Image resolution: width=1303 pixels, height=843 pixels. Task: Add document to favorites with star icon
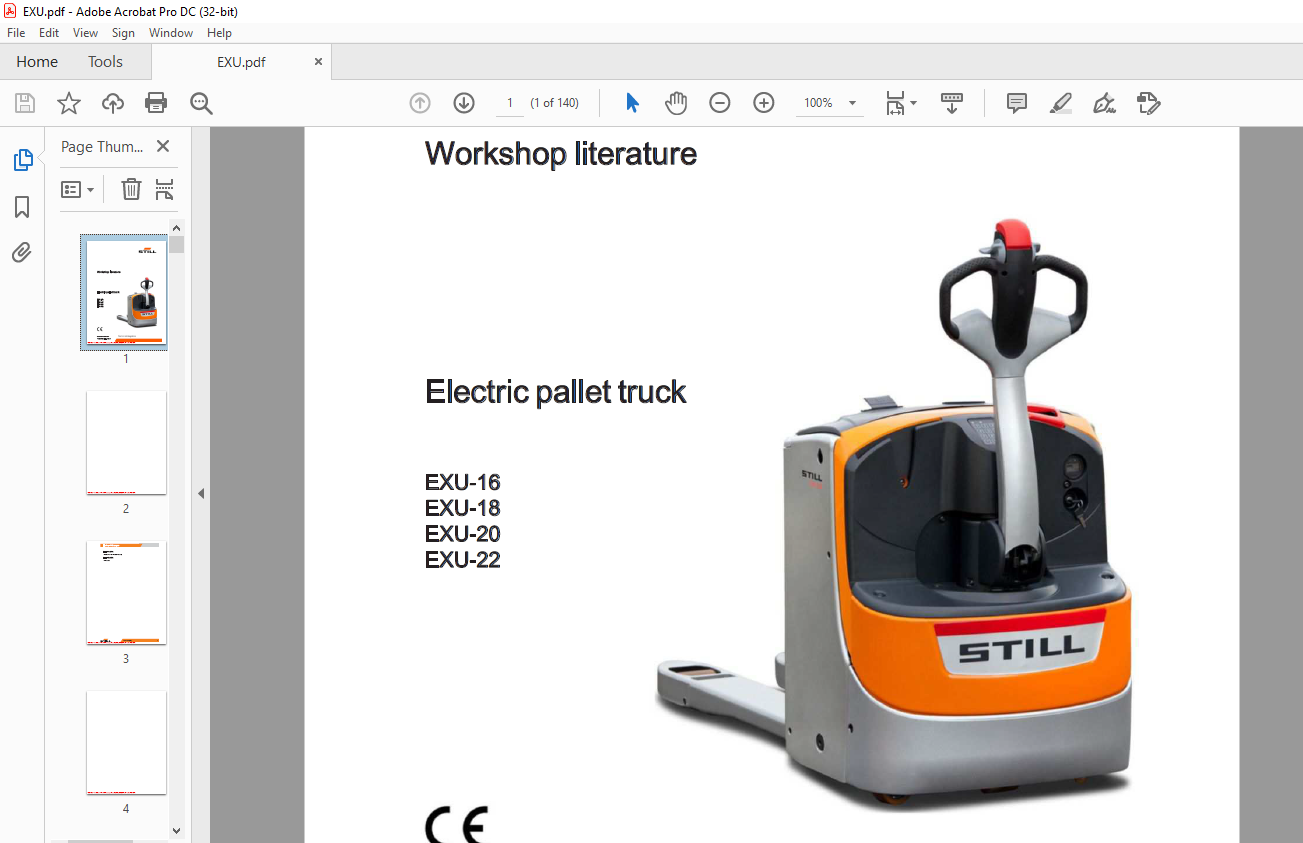point(68,103)
